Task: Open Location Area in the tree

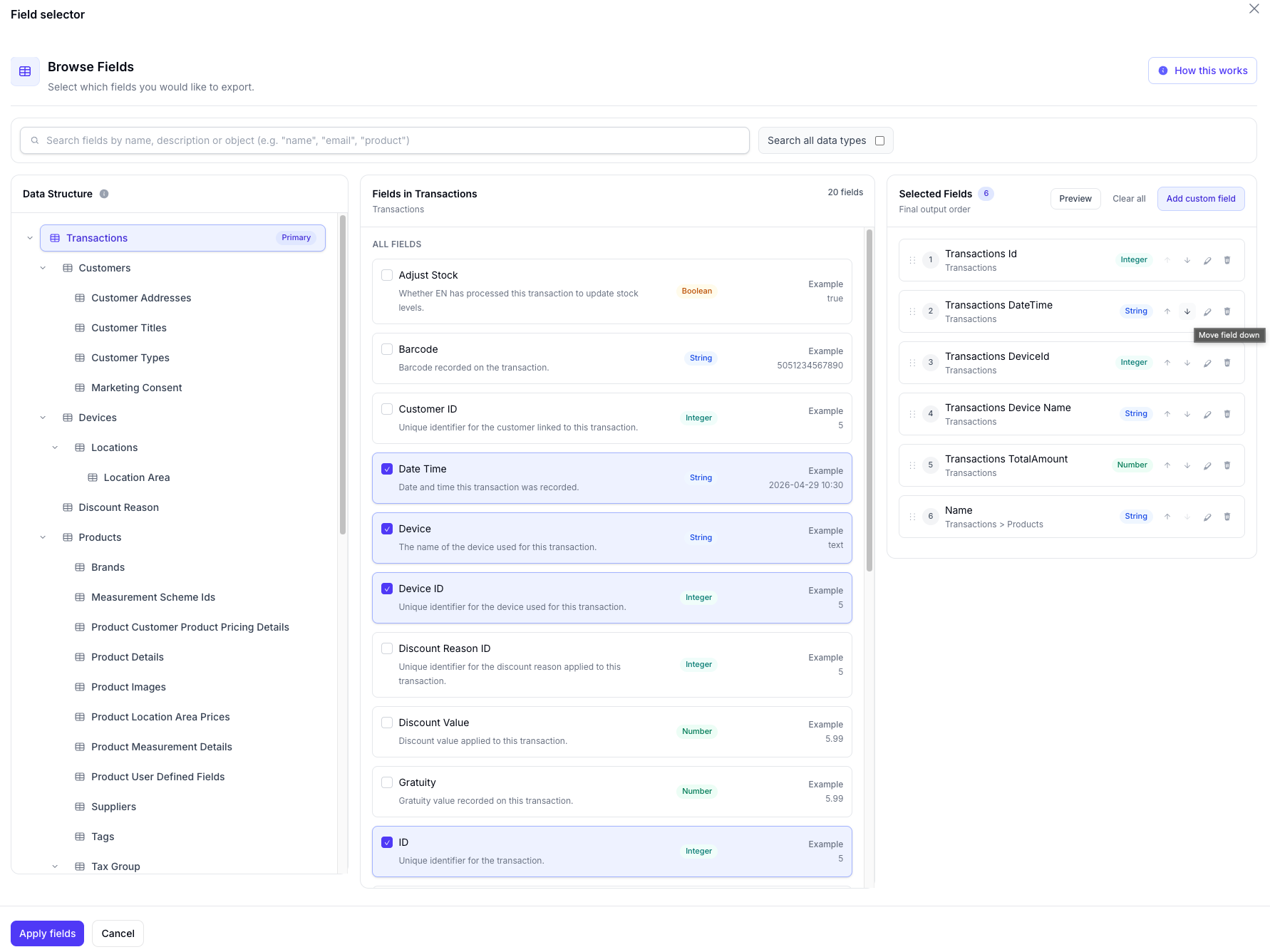Action: (136, 477)
